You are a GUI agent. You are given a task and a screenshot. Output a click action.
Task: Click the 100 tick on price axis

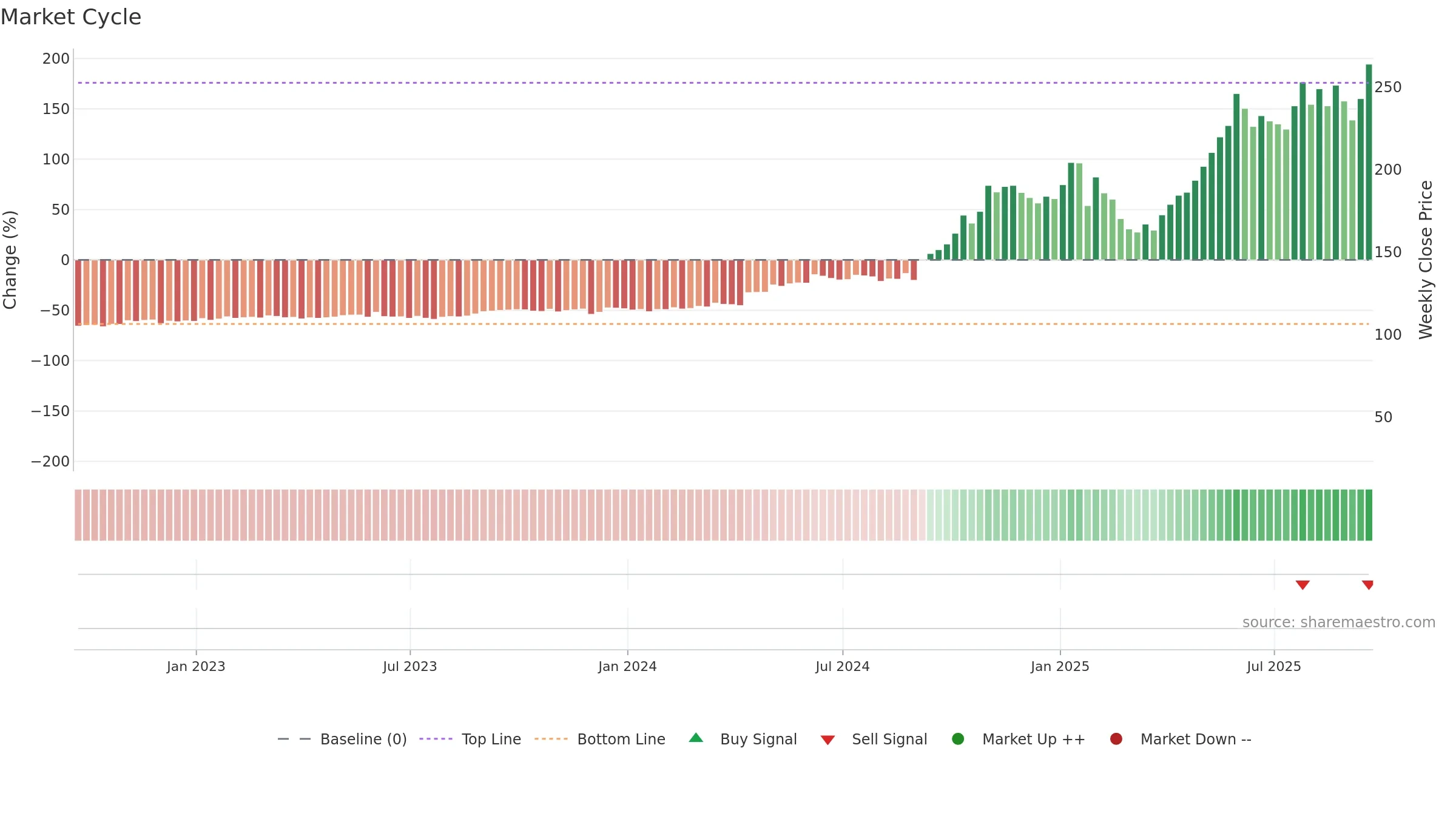(x=1388, y=335)
